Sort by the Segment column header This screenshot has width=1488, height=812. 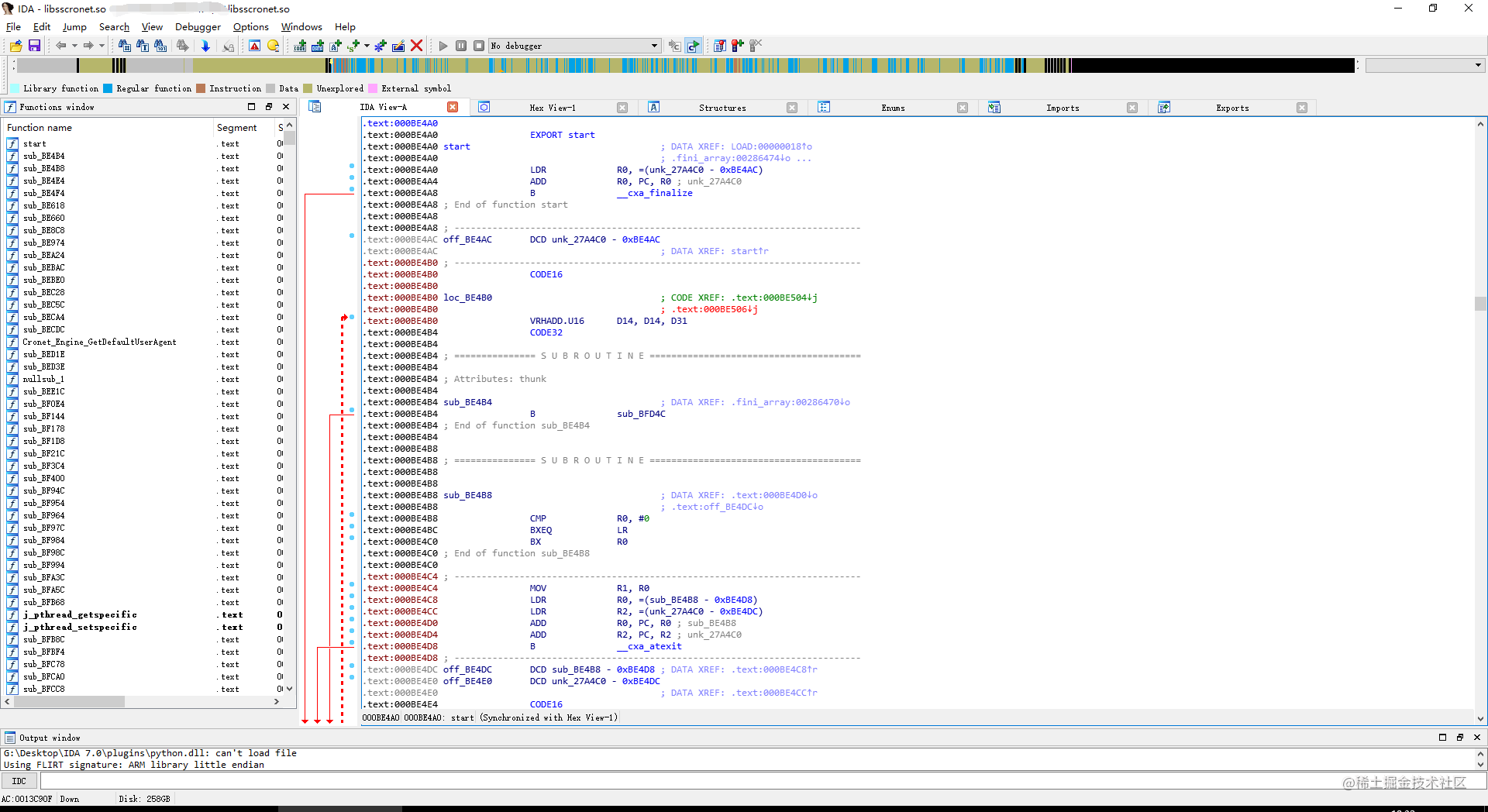[x=243, y=127]
